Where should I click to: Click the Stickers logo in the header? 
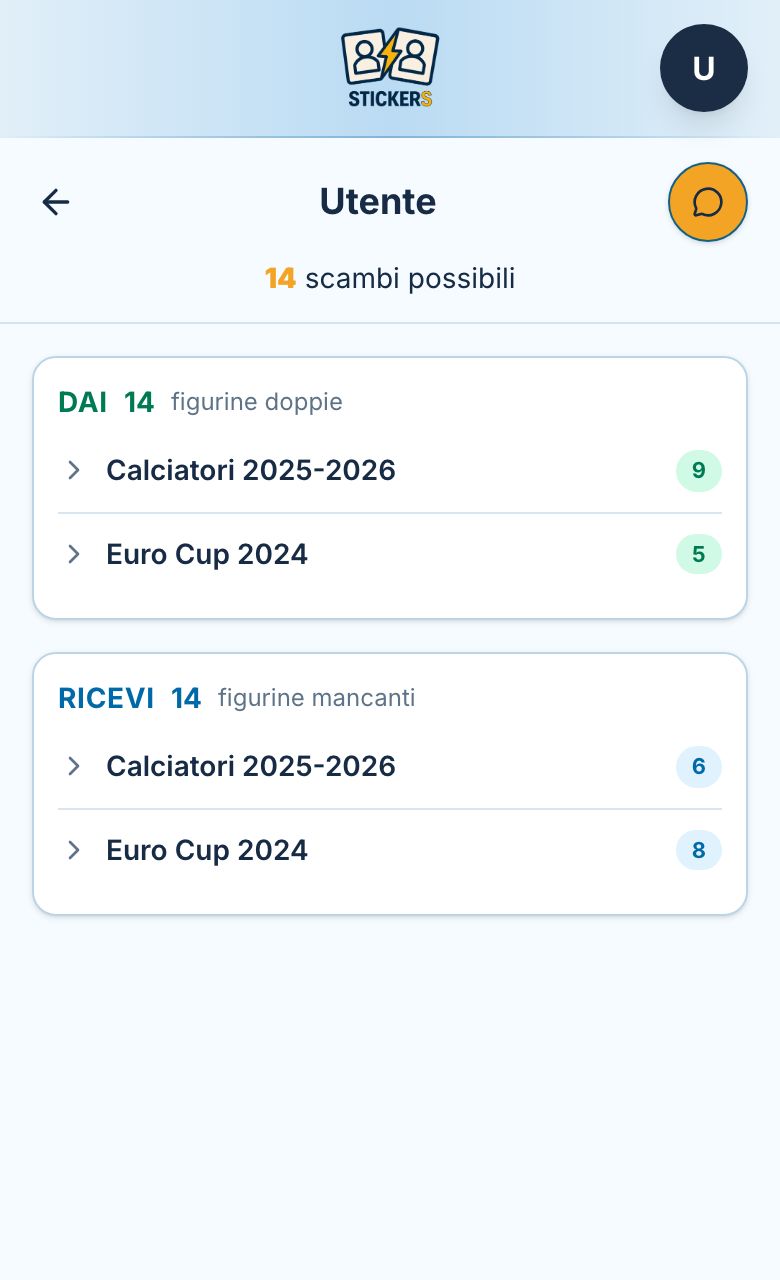[x=390, y=68]
